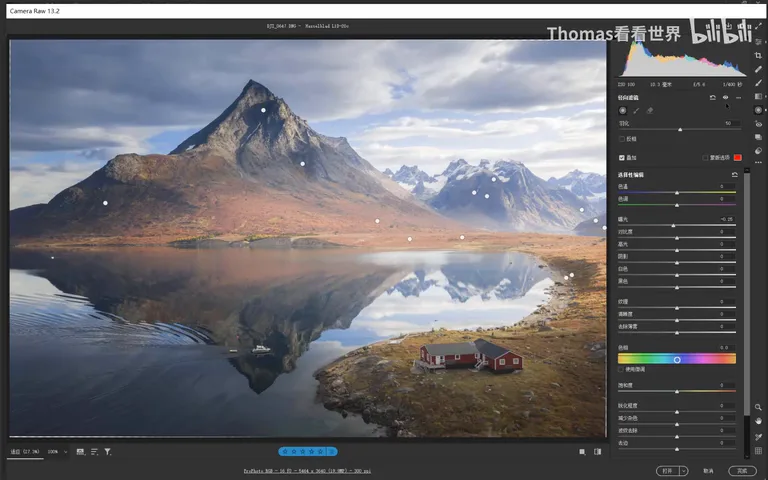Reset the radial filter adjustments icon
The height and width of the screenshot is (480, 768).
[713, 97]
